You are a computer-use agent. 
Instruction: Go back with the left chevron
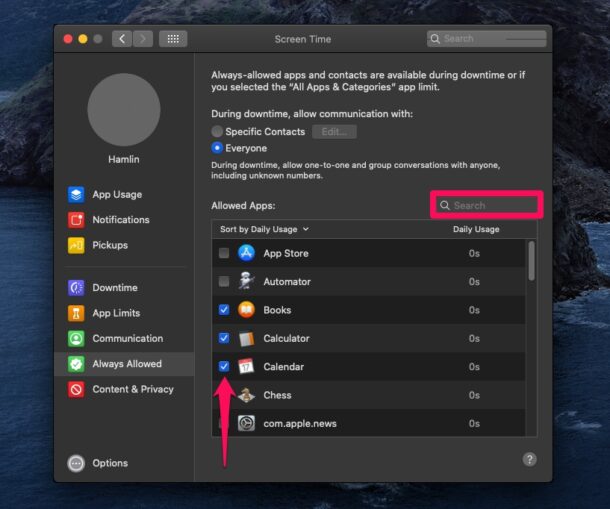pyautogui.click(x=122, y=39)
